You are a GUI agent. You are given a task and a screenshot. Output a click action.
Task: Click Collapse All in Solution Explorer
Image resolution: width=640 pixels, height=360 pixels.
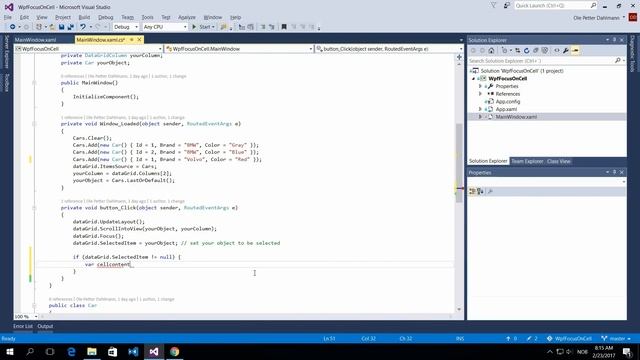coord(536,51)
